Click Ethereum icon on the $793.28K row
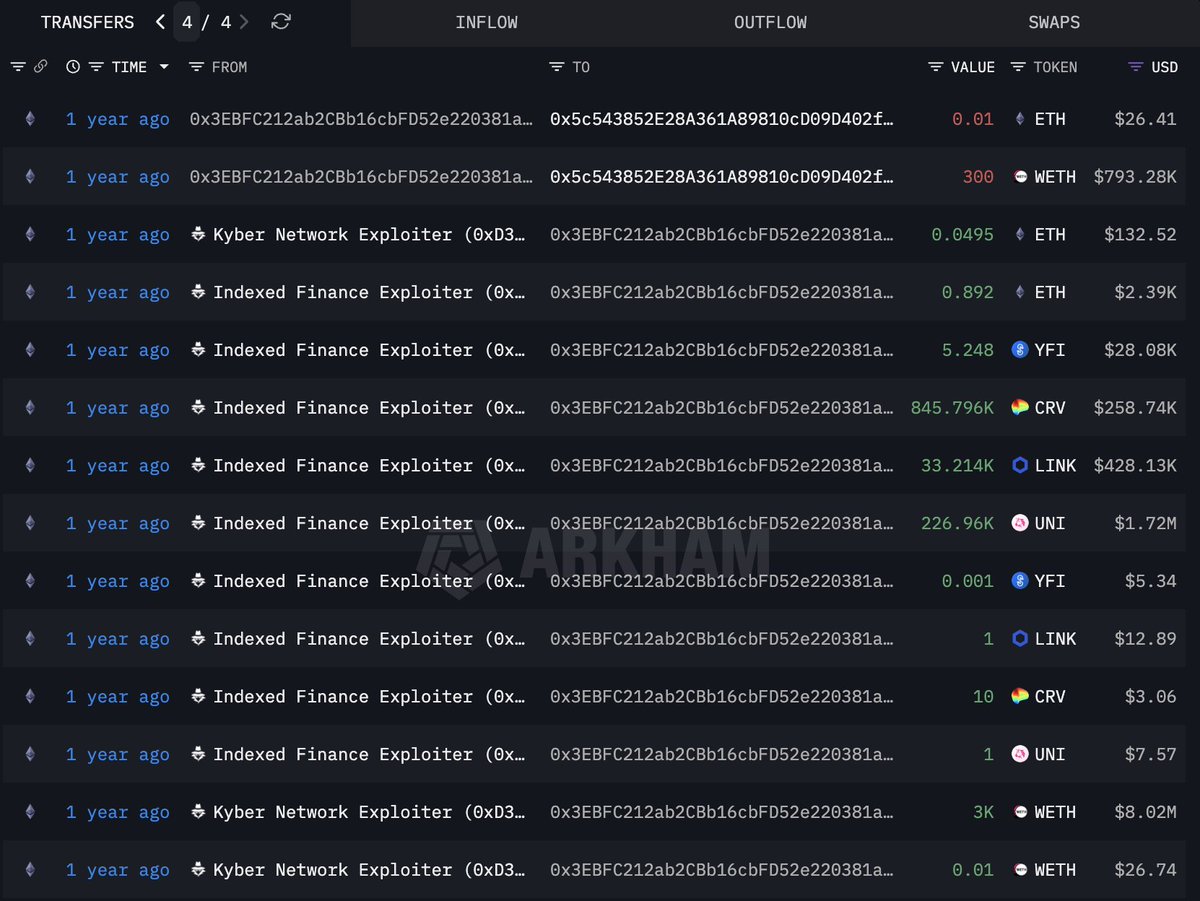 29,177
